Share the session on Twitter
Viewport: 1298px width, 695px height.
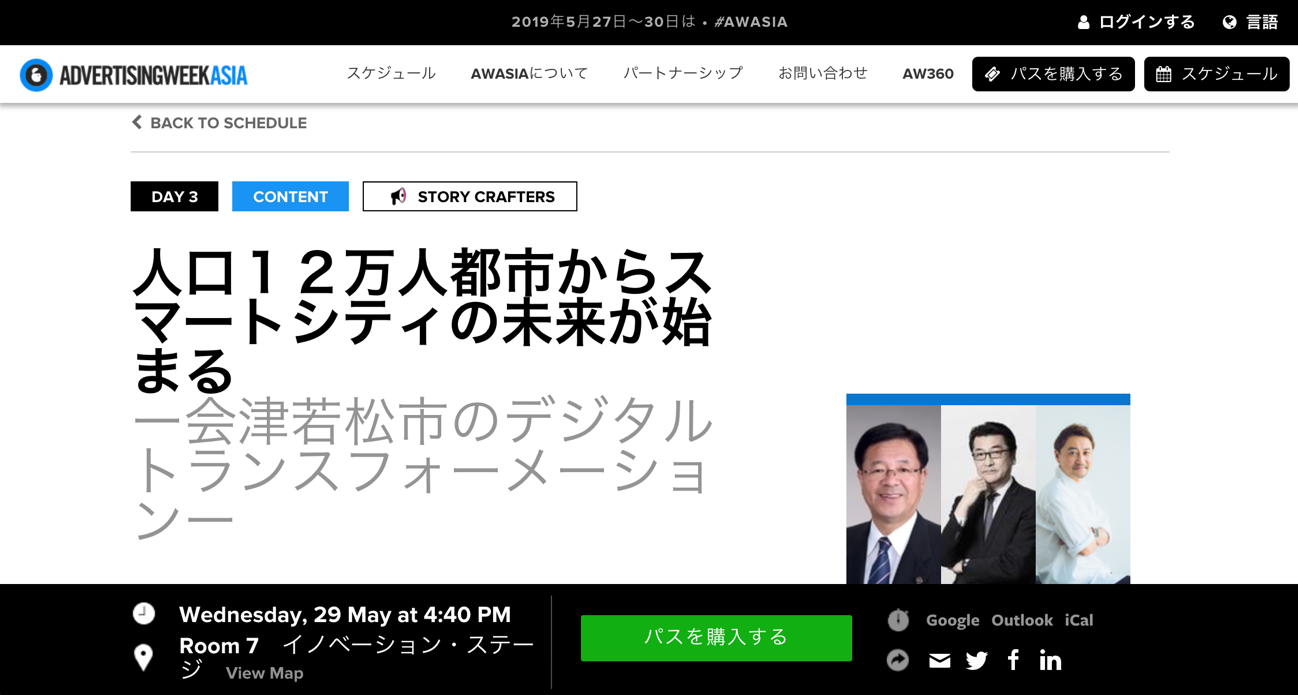point(977,660)
